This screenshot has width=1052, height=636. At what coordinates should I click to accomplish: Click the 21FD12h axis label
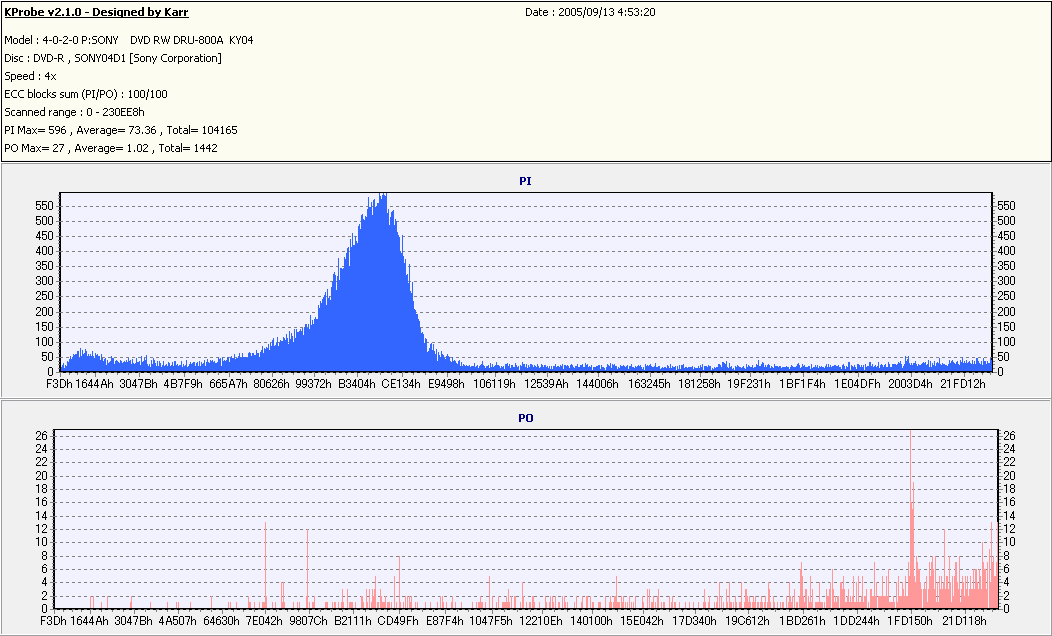click(963, 384)
